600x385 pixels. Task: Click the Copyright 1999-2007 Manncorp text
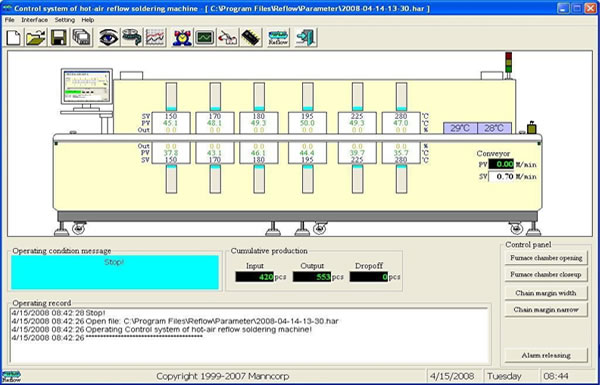pyautogui.click(x=223, y=376)
